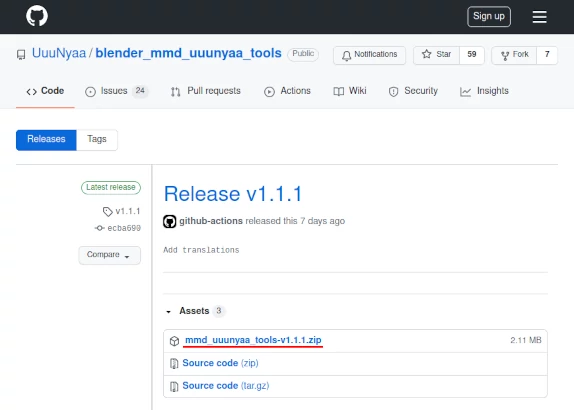Click the file icon beside Source code (zip)

(174, 364)
